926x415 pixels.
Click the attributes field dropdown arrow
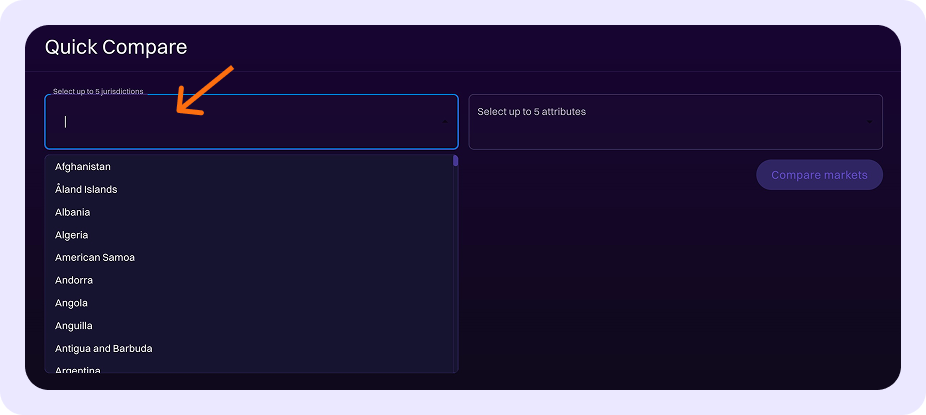(x=869, y=122)
